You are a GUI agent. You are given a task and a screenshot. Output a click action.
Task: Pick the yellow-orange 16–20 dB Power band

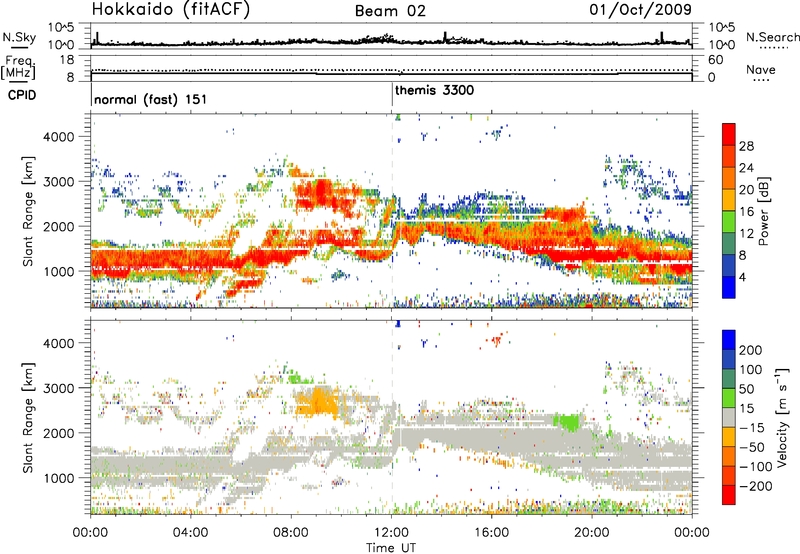729,200
